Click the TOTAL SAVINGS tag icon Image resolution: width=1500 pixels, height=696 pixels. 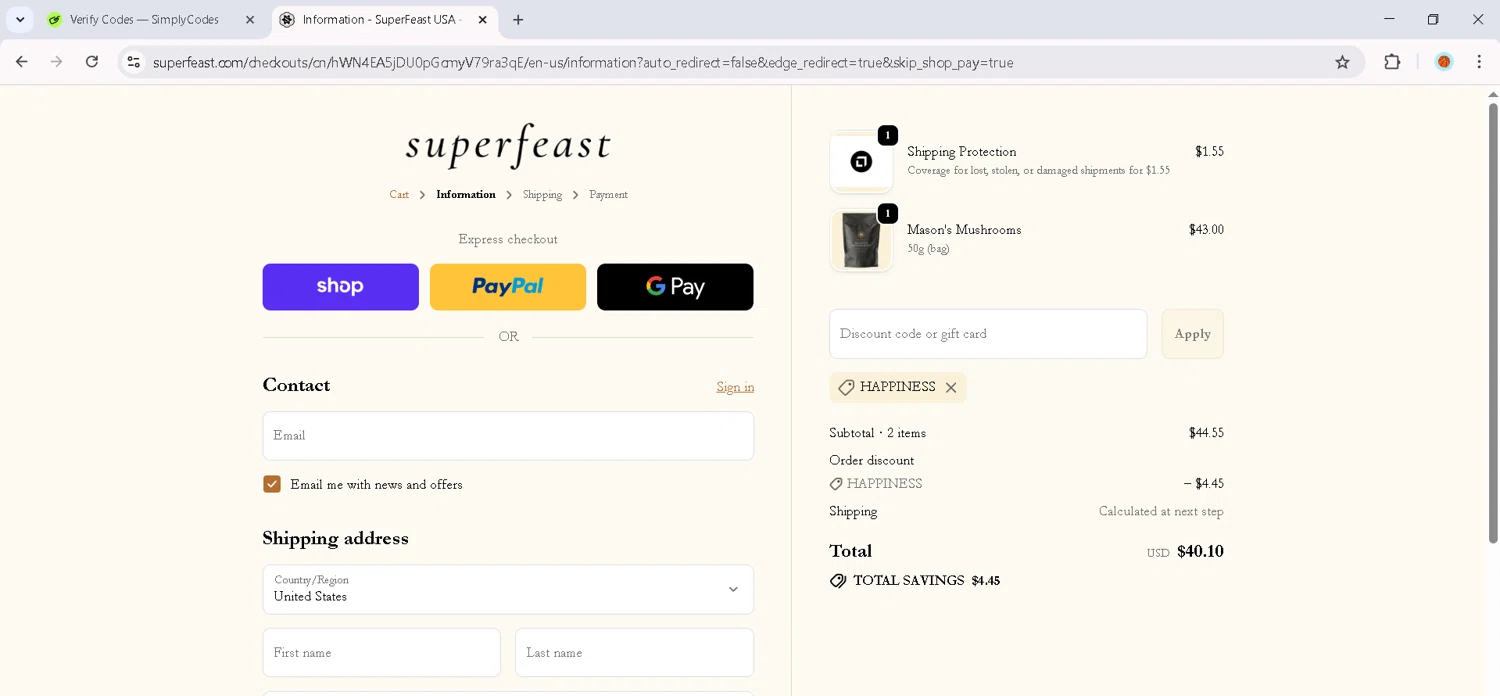tap(838, 581)
